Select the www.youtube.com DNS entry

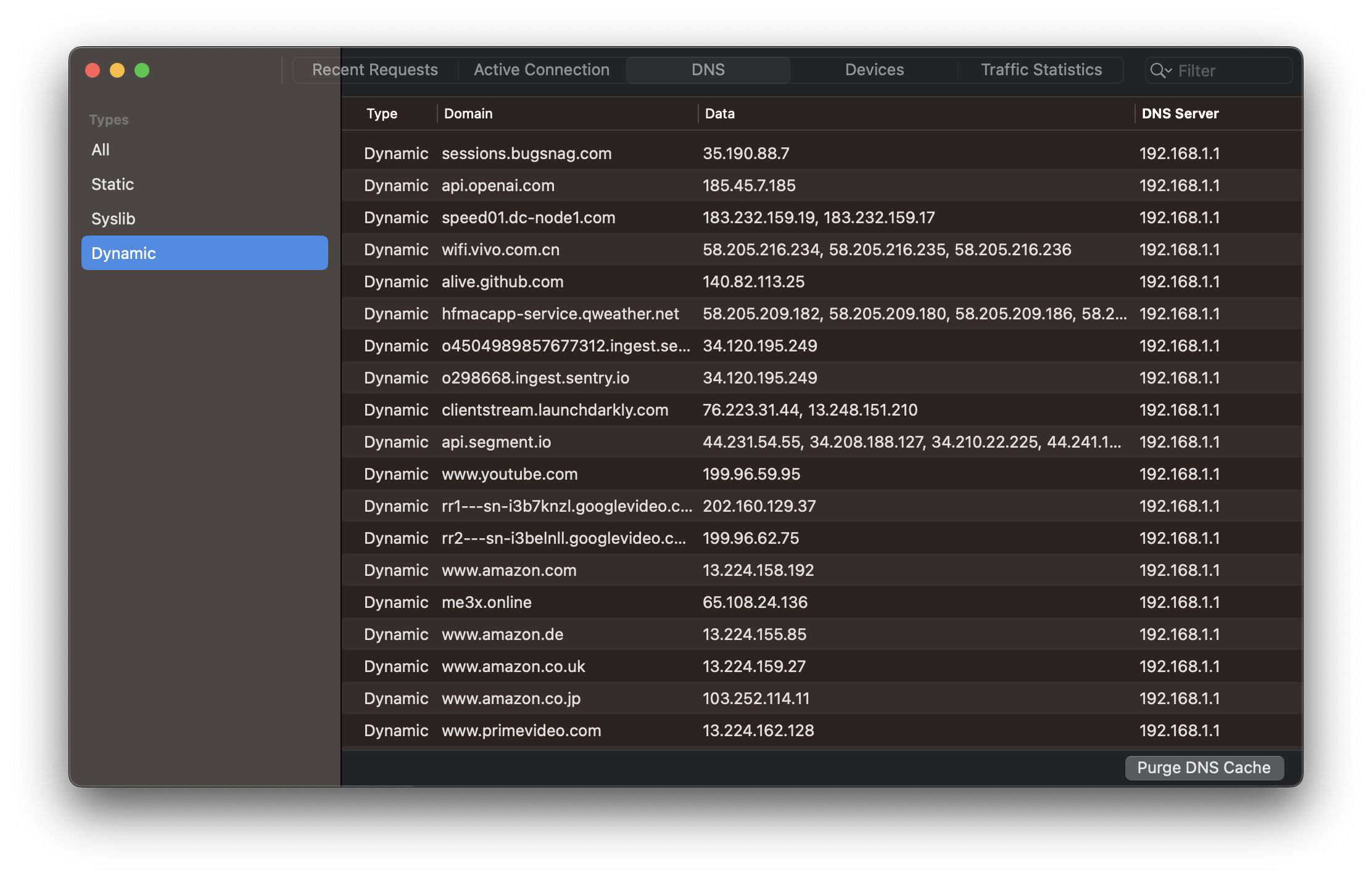pos(509,474)
